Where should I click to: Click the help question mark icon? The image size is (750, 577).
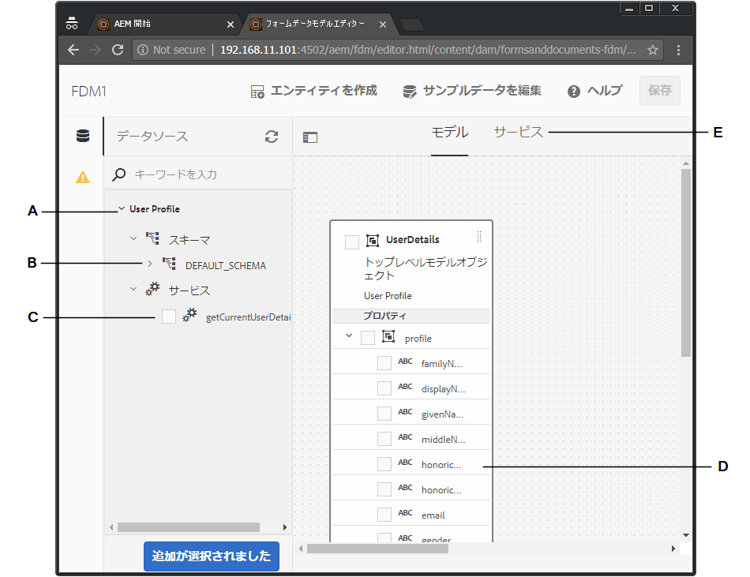(x=574, y=91)
